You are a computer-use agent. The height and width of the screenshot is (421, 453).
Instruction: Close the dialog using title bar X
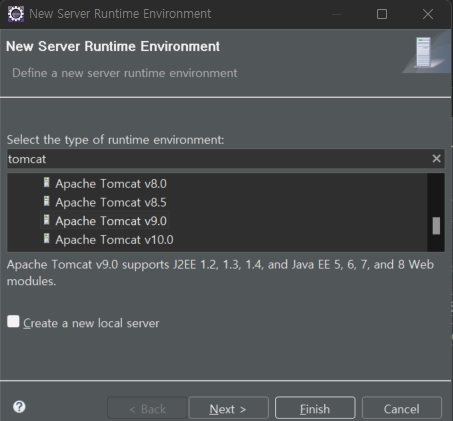pyautogui.click(x=428, y=14)
